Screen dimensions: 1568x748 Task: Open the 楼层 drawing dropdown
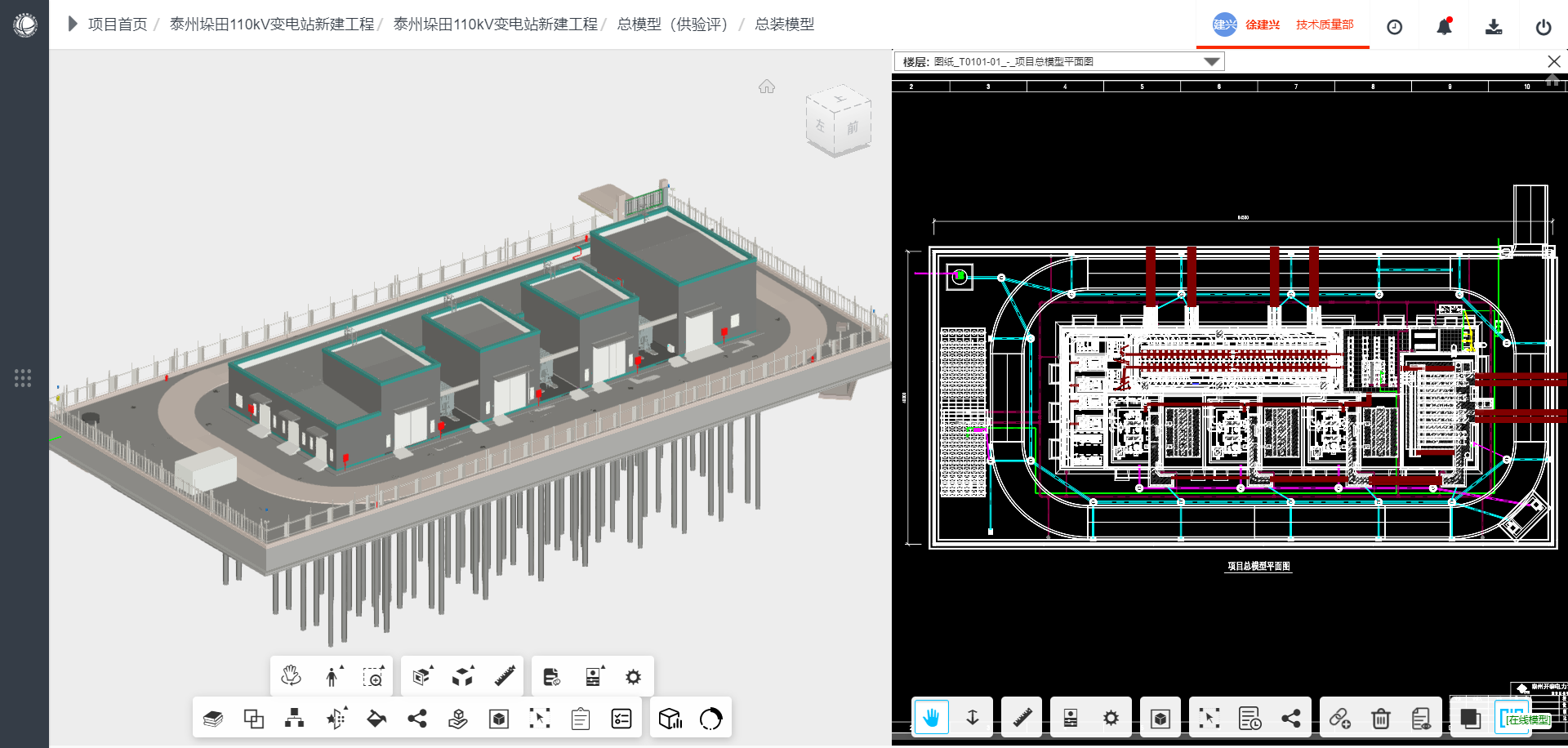click(1211, 62)
